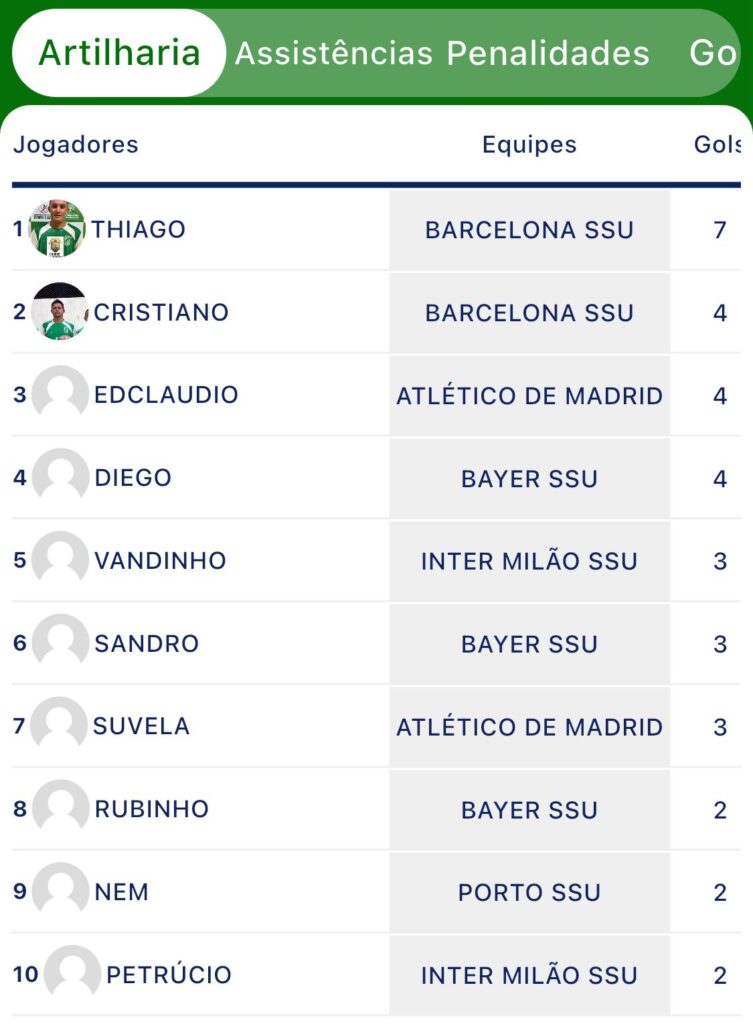Tap Suvela's placeholder avatar icon
Viewport: 753px width, 1024px height.
pos(59,725)
